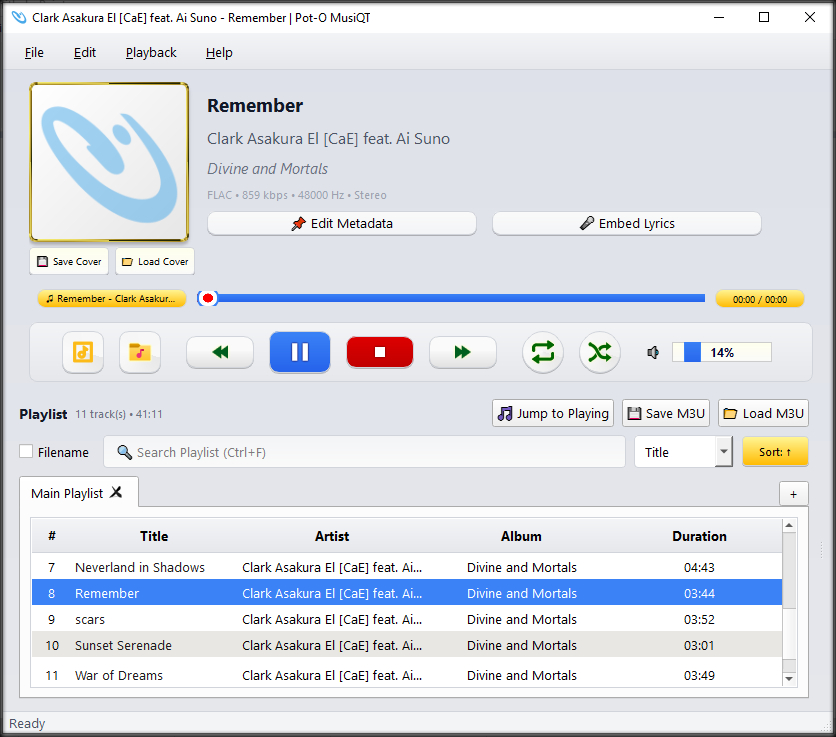
Task: Skip to next track with forward button
Action: click(x=462, y=352)
